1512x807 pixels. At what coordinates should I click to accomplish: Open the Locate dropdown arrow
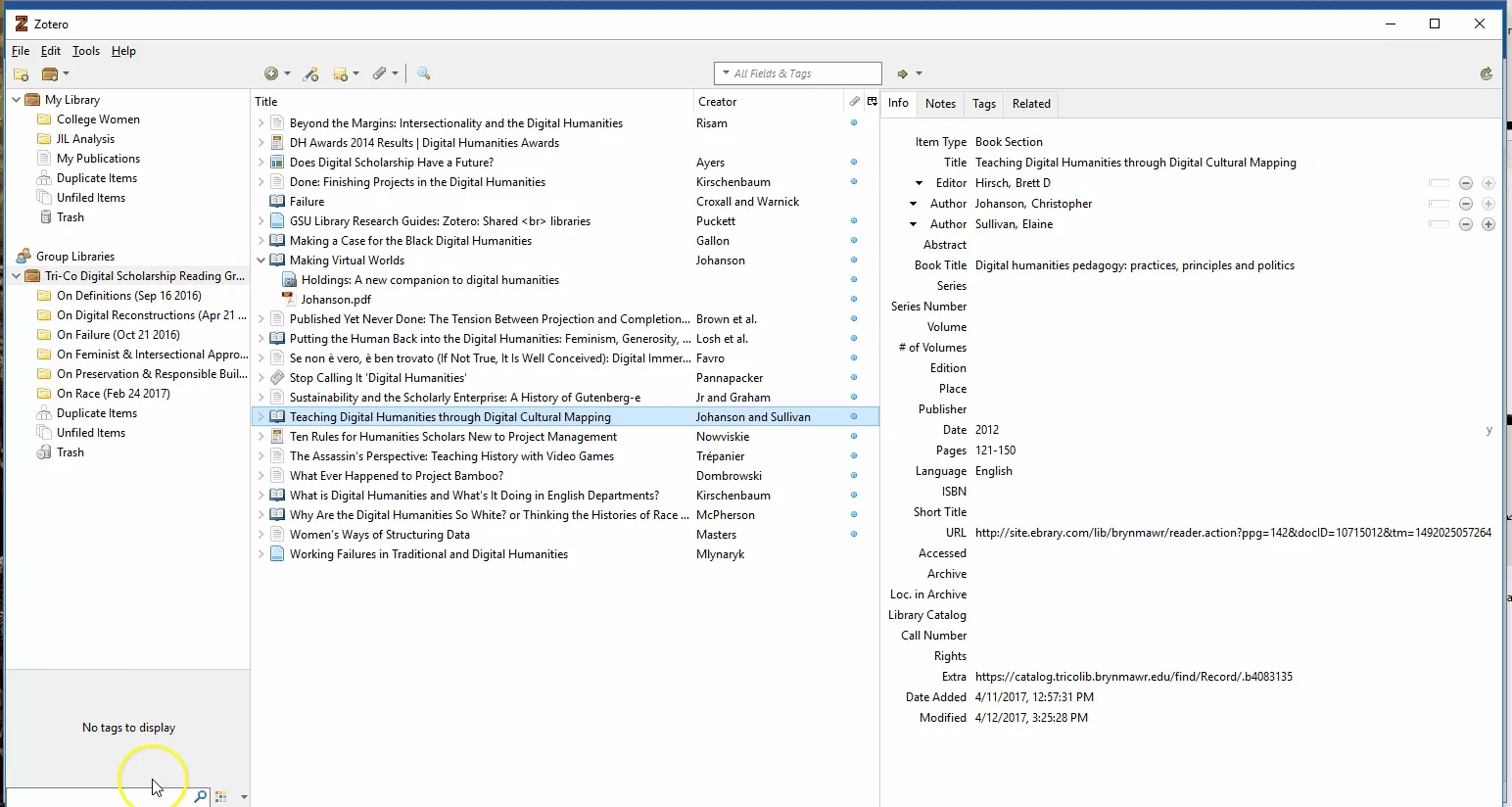tap(919, 73)
